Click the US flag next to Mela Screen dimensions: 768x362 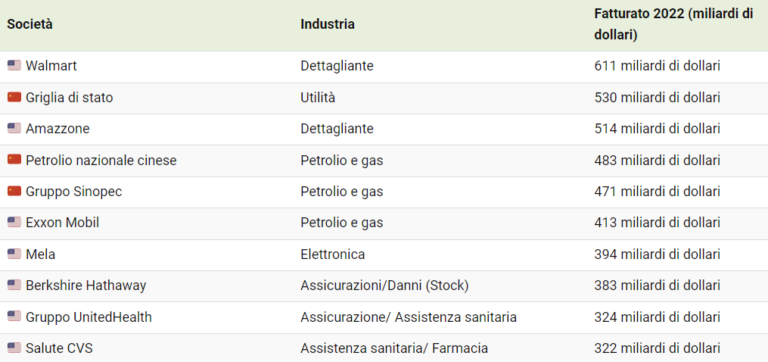click(14, 254)
